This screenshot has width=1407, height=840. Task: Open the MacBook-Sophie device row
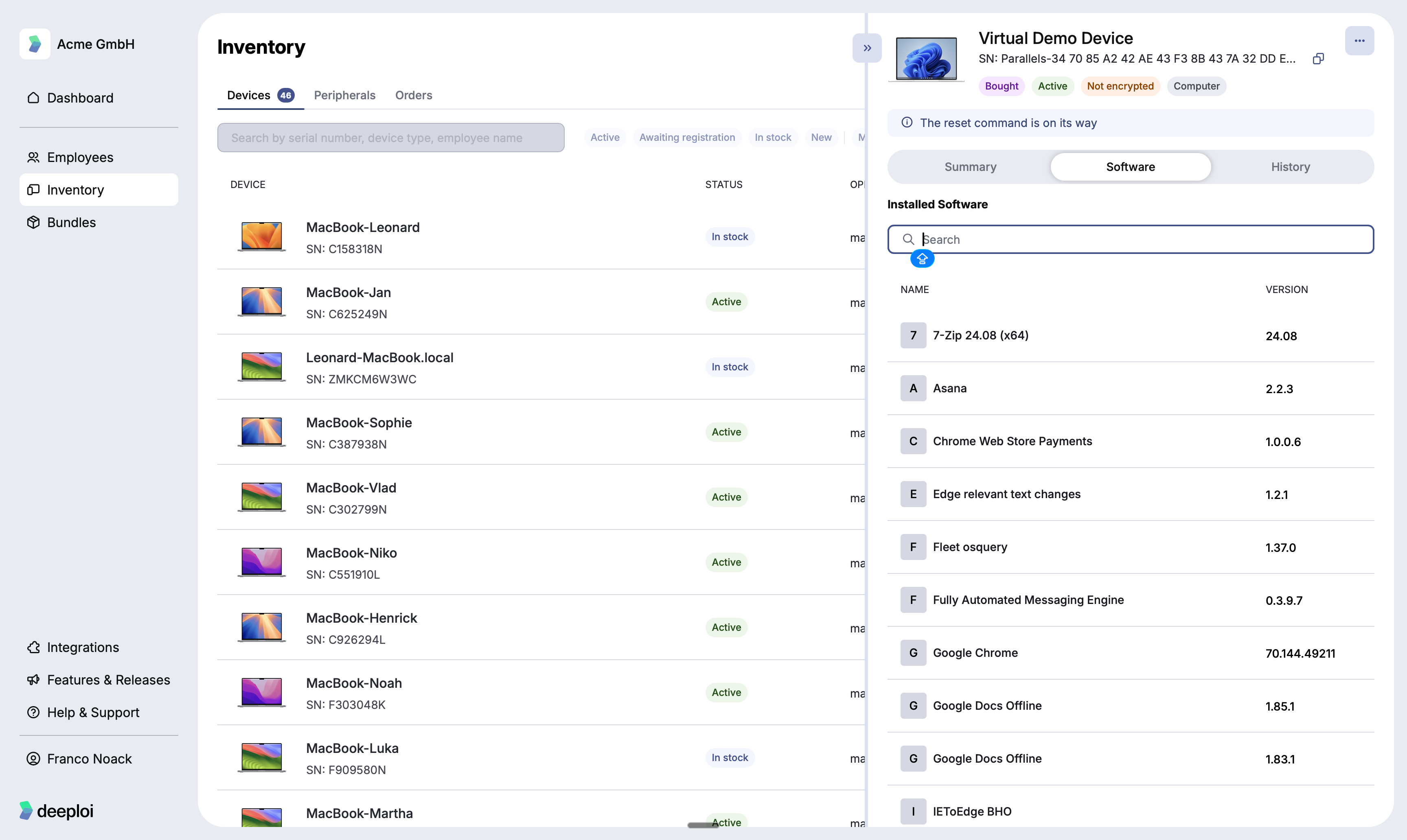tap(359, 433)
